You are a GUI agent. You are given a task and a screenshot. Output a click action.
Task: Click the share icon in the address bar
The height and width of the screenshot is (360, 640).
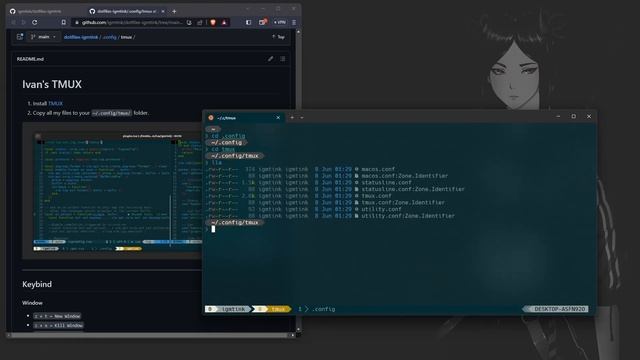pos(200,22)
